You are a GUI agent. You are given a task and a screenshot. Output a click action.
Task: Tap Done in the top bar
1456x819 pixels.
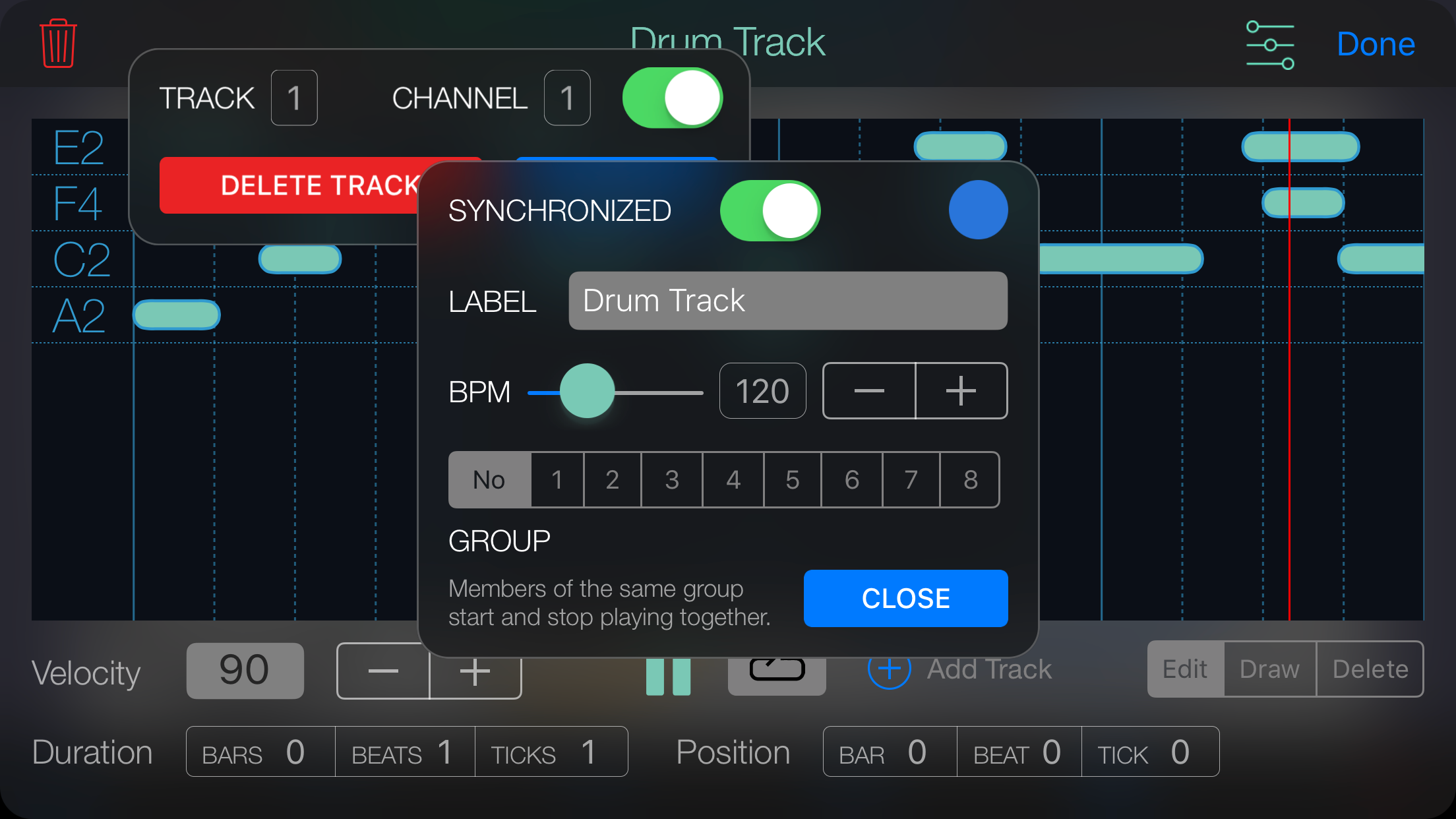[x=1376, y=44]
